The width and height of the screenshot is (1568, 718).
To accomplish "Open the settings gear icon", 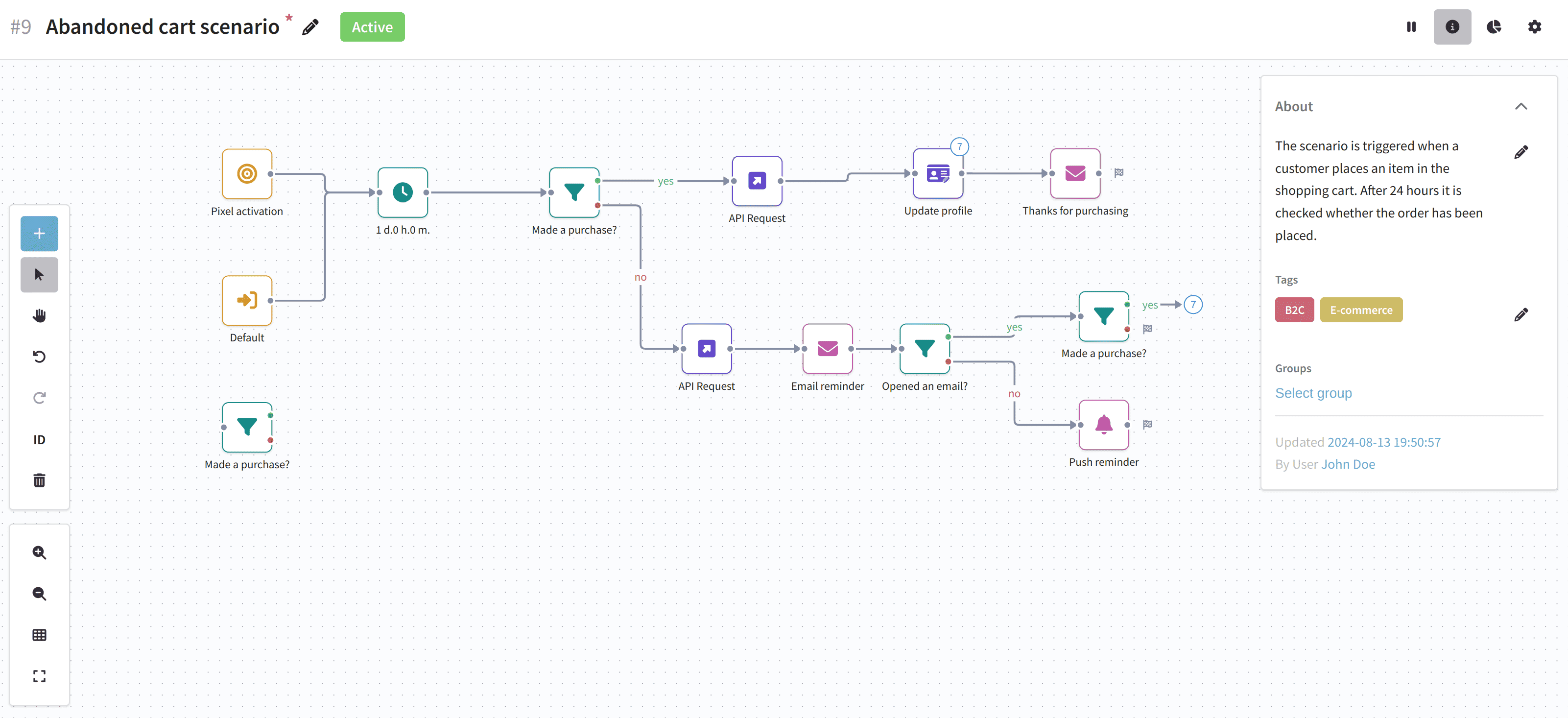I will coord(1535,27).
